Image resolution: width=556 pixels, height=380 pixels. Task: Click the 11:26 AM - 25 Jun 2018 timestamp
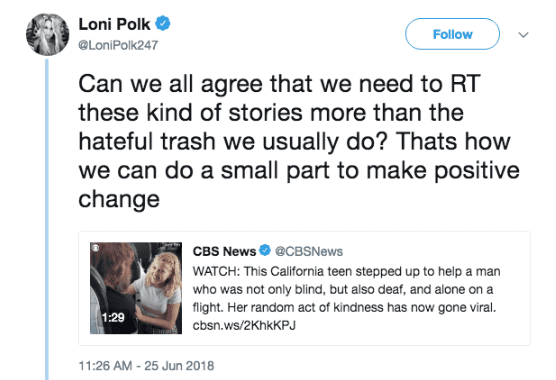[x=146, y=365]
